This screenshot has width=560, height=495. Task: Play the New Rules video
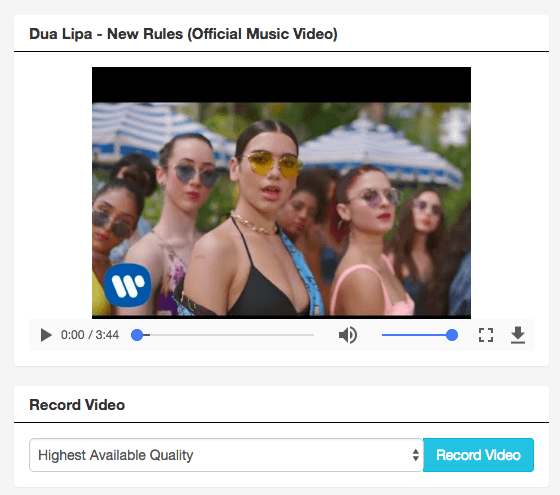46,335
